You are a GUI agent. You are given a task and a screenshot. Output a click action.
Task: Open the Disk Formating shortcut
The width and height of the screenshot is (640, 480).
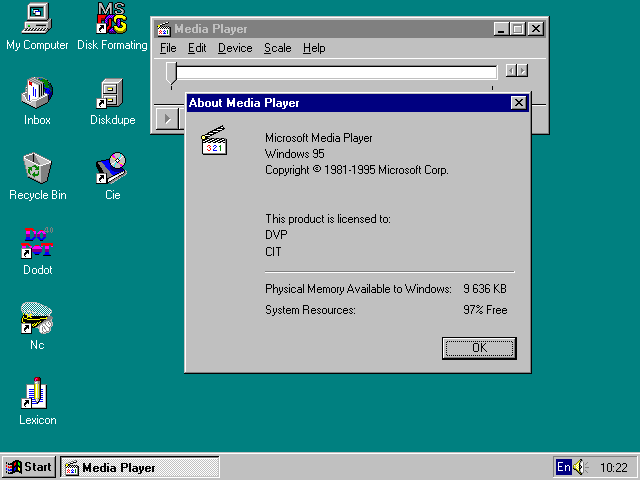111,18
